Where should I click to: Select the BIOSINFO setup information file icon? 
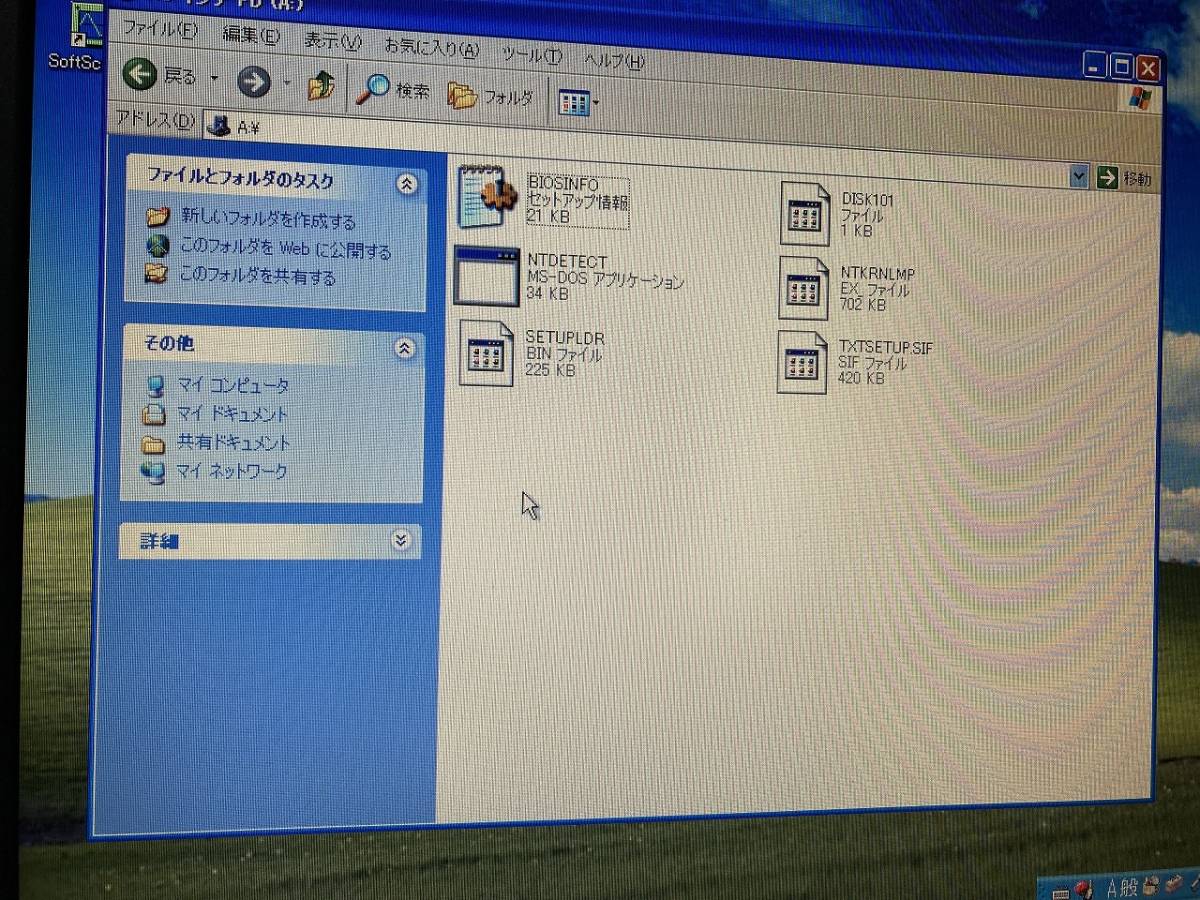(x=485, y=197)
